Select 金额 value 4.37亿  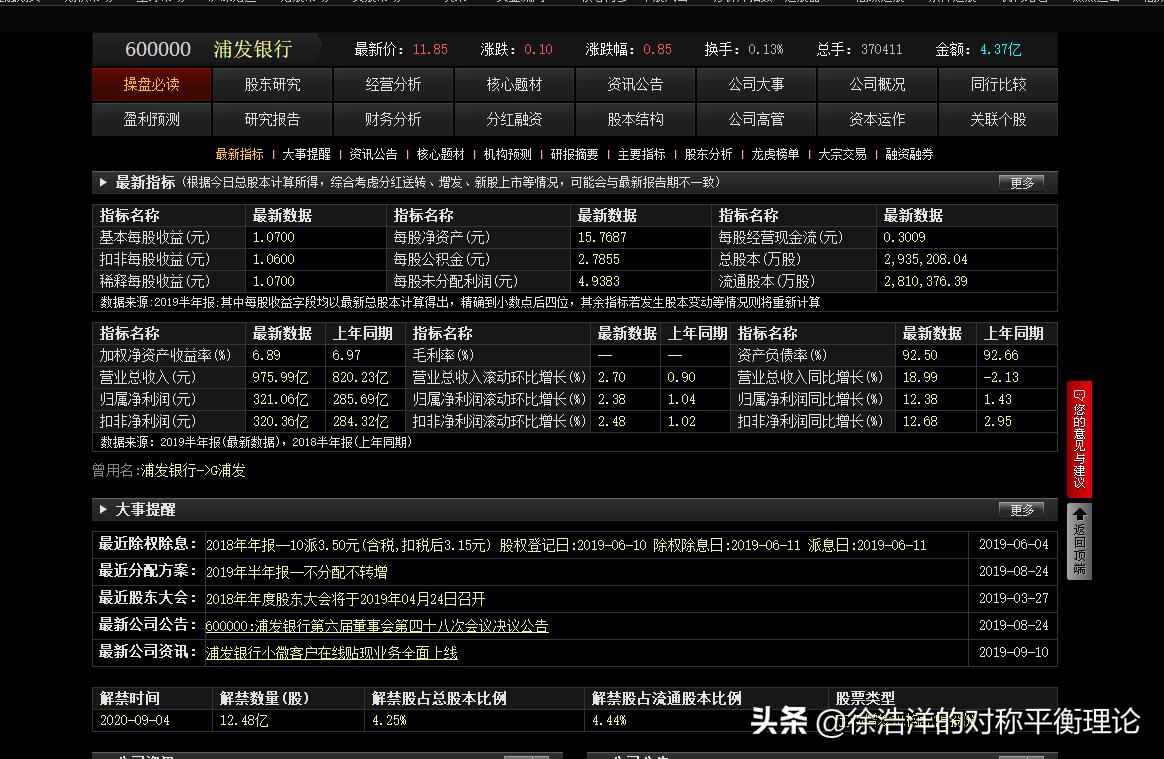pyautogui.click(x=1001, y=50)
